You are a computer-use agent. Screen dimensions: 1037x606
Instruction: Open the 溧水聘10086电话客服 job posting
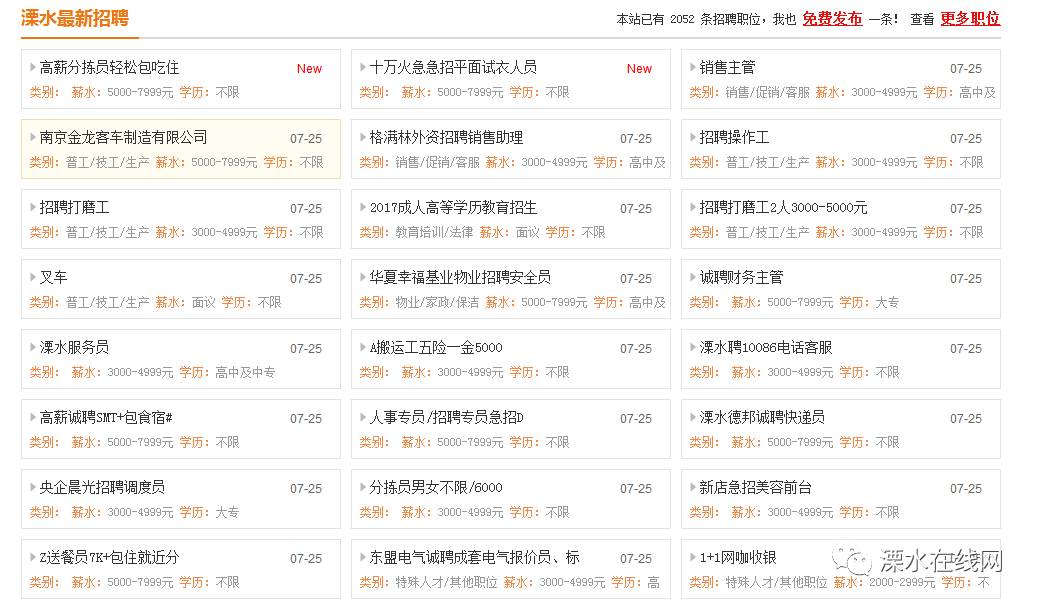point(767,348)
